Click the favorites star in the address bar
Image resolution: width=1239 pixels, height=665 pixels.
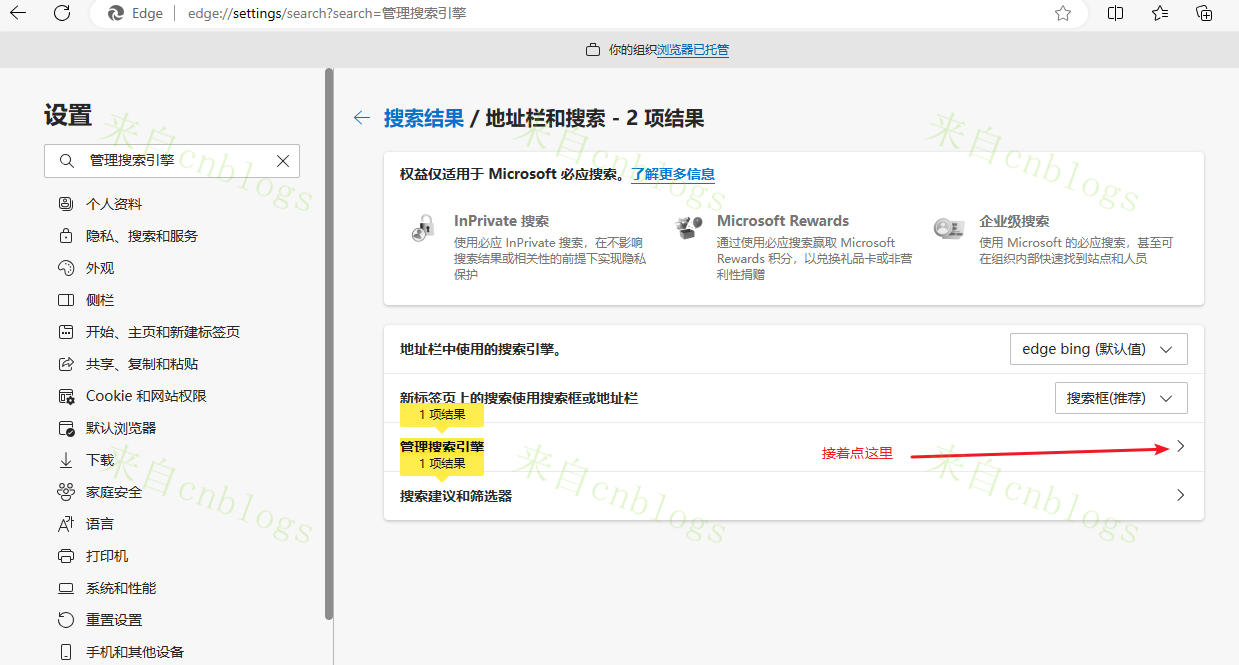[x=1063, y=13]
